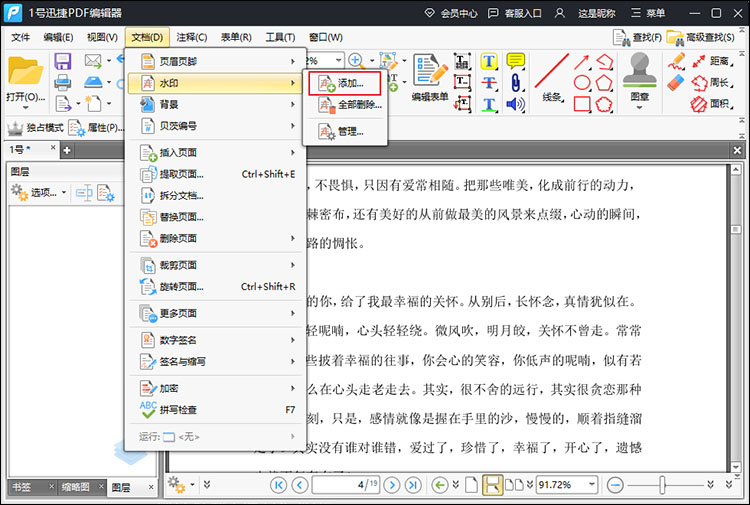Select the Eraser tool icon
The height and width of the screenshot is (505, 750).
tap(676, 82)
